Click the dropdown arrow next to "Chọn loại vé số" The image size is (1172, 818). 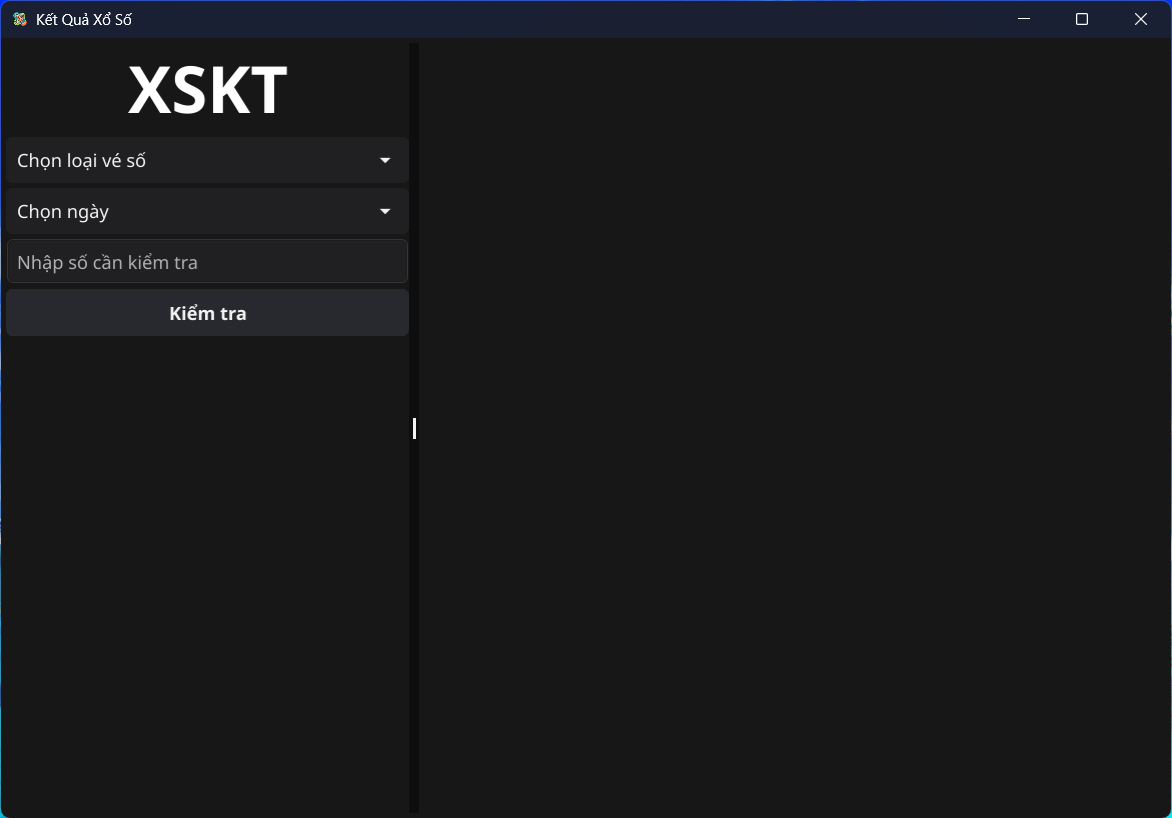pos(385,160)
